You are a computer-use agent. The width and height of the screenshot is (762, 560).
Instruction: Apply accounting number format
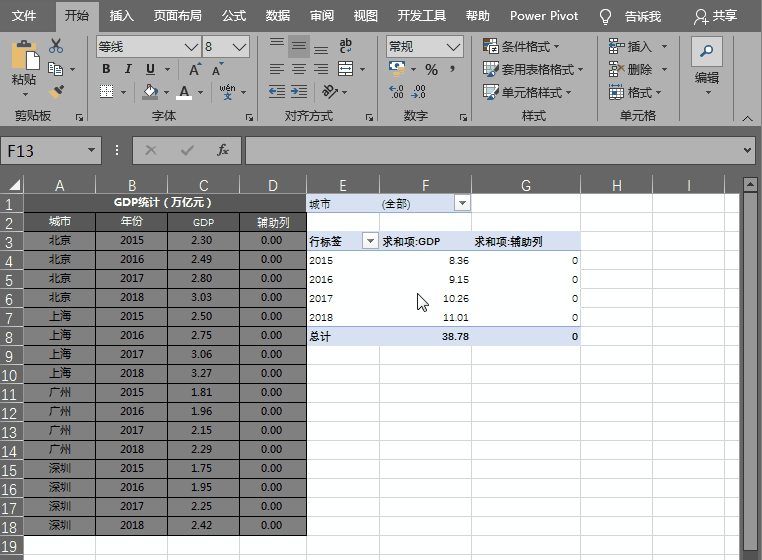[x=397, y=69]
